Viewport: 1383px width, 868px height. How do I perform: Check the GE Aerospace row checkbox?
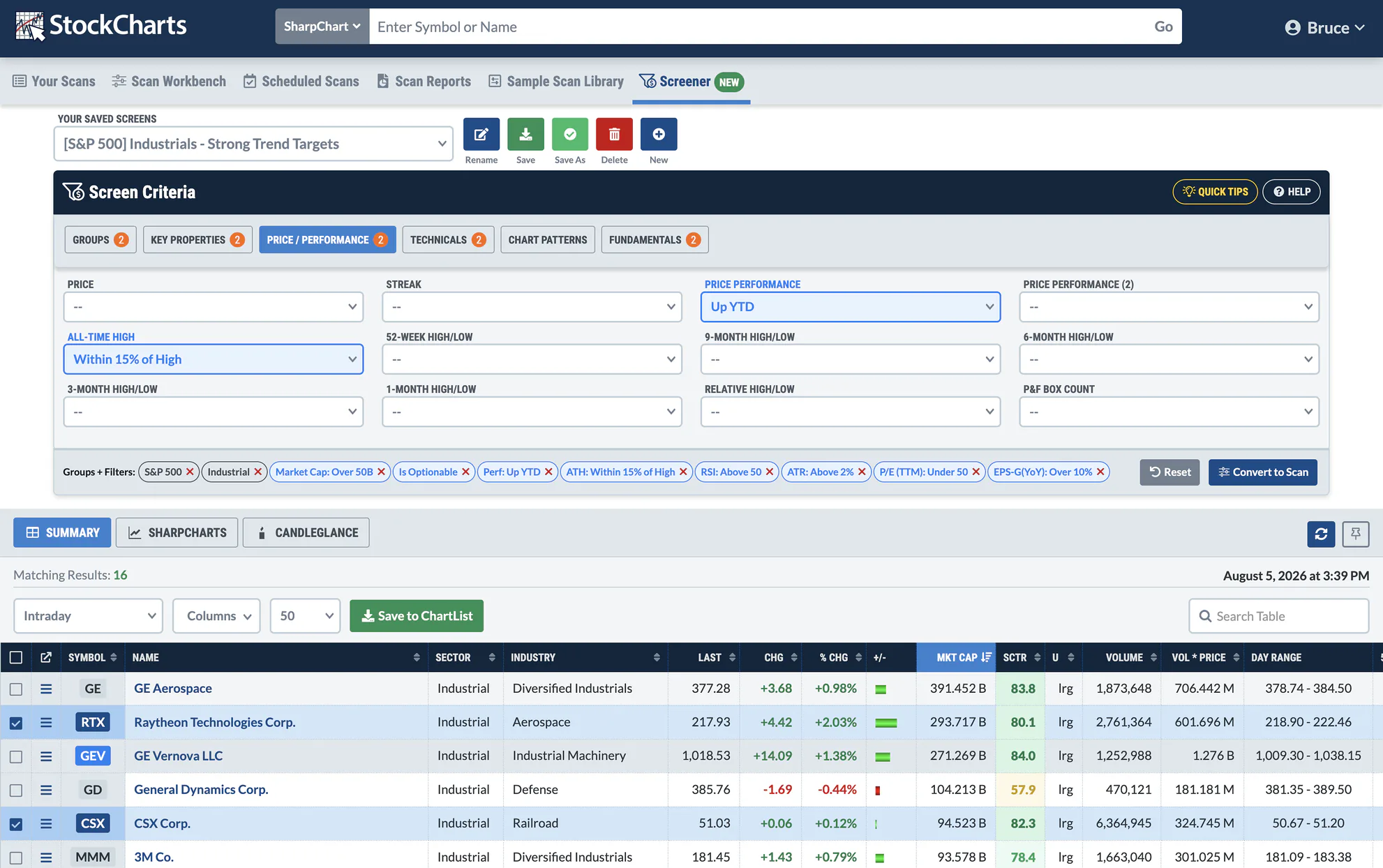tap(16, 689)
